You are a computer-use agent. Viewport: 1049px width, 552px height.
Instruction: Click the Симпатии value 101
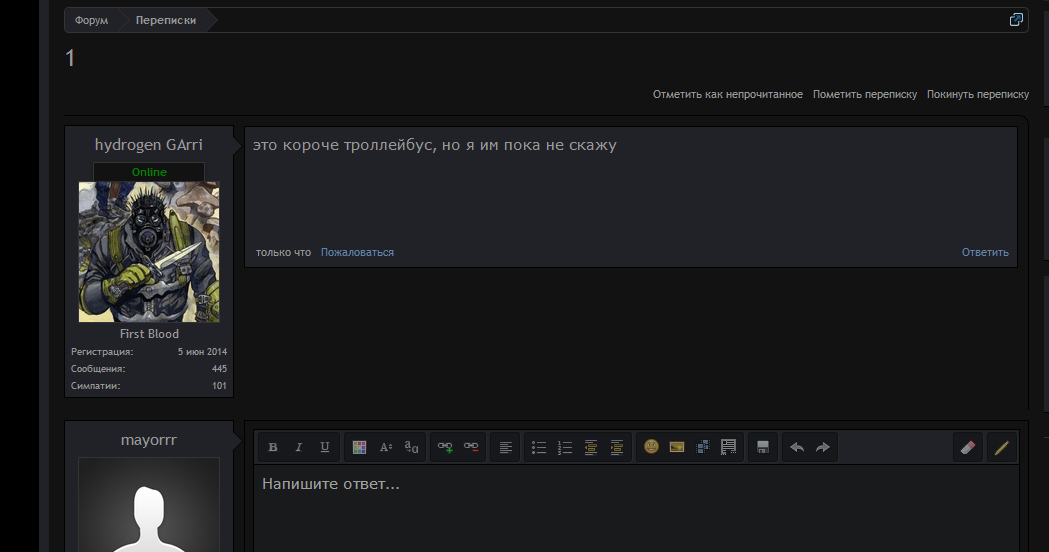click(219, 385)
